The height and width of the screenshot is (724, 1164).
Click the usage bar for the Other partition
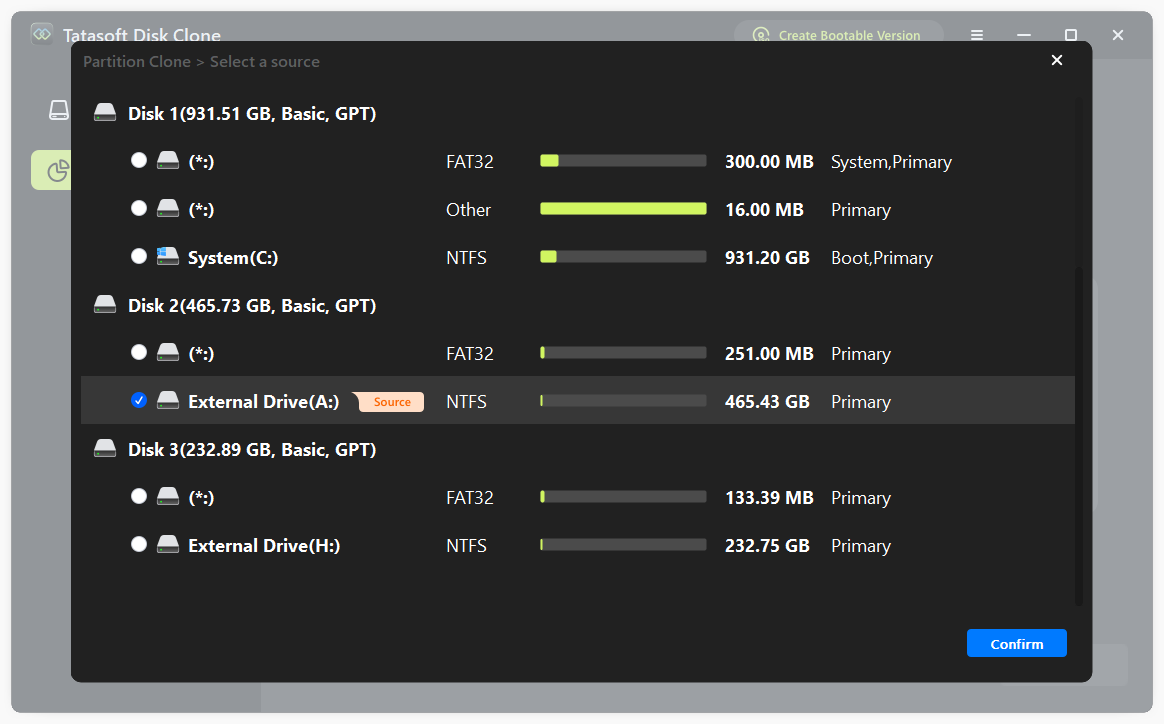point(622,208)
